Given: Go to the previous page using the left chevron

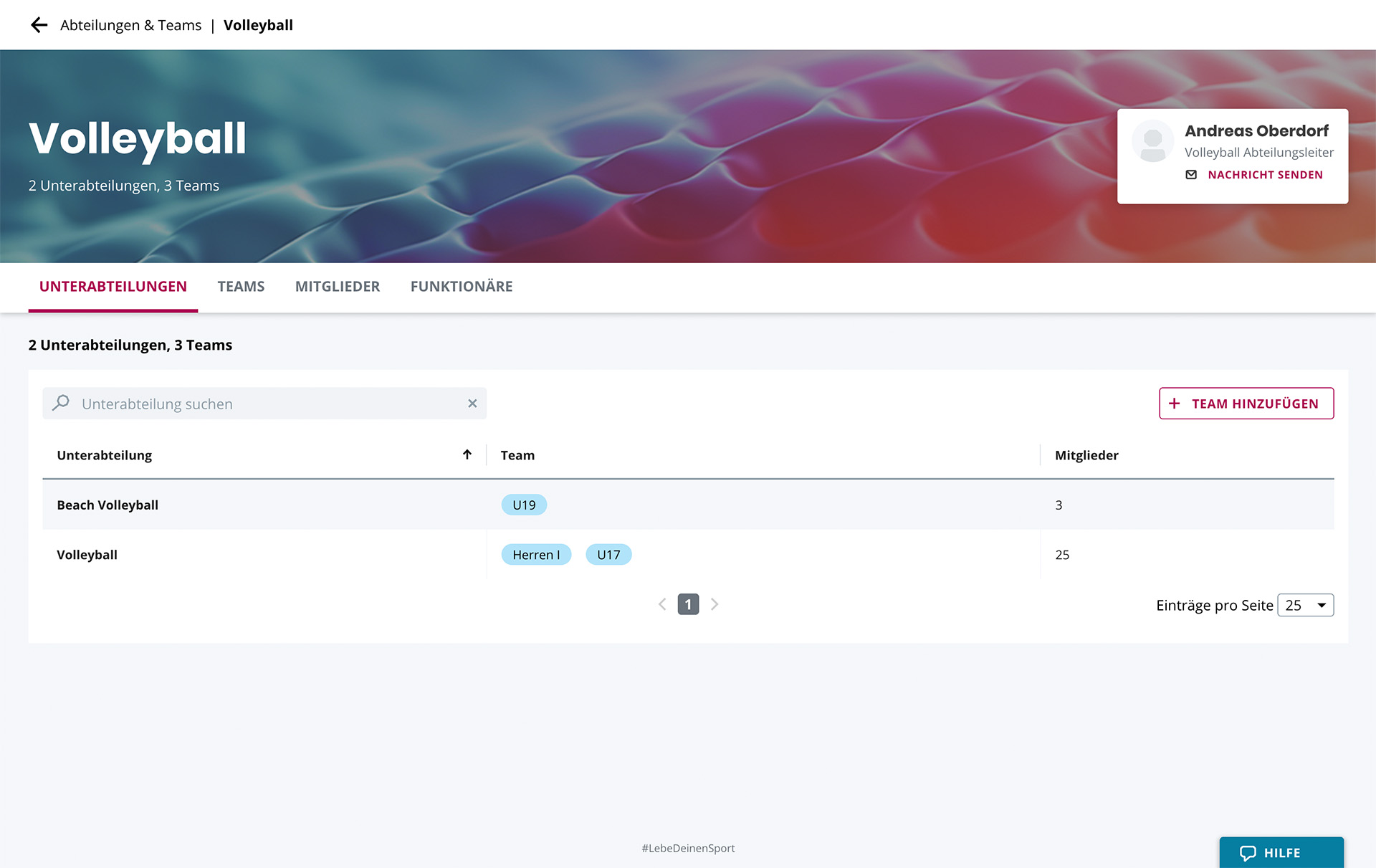Looking at the screenshot, I should [662, 604].
